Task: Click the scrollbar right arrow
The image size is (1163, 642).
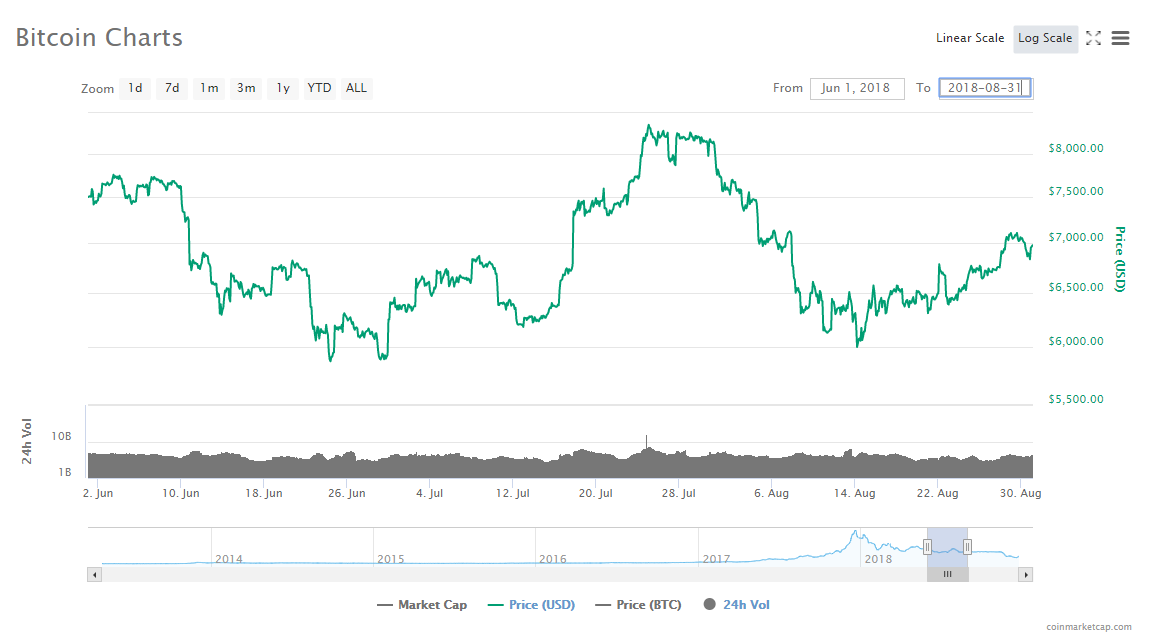Action: click(x=1025, y=575)
